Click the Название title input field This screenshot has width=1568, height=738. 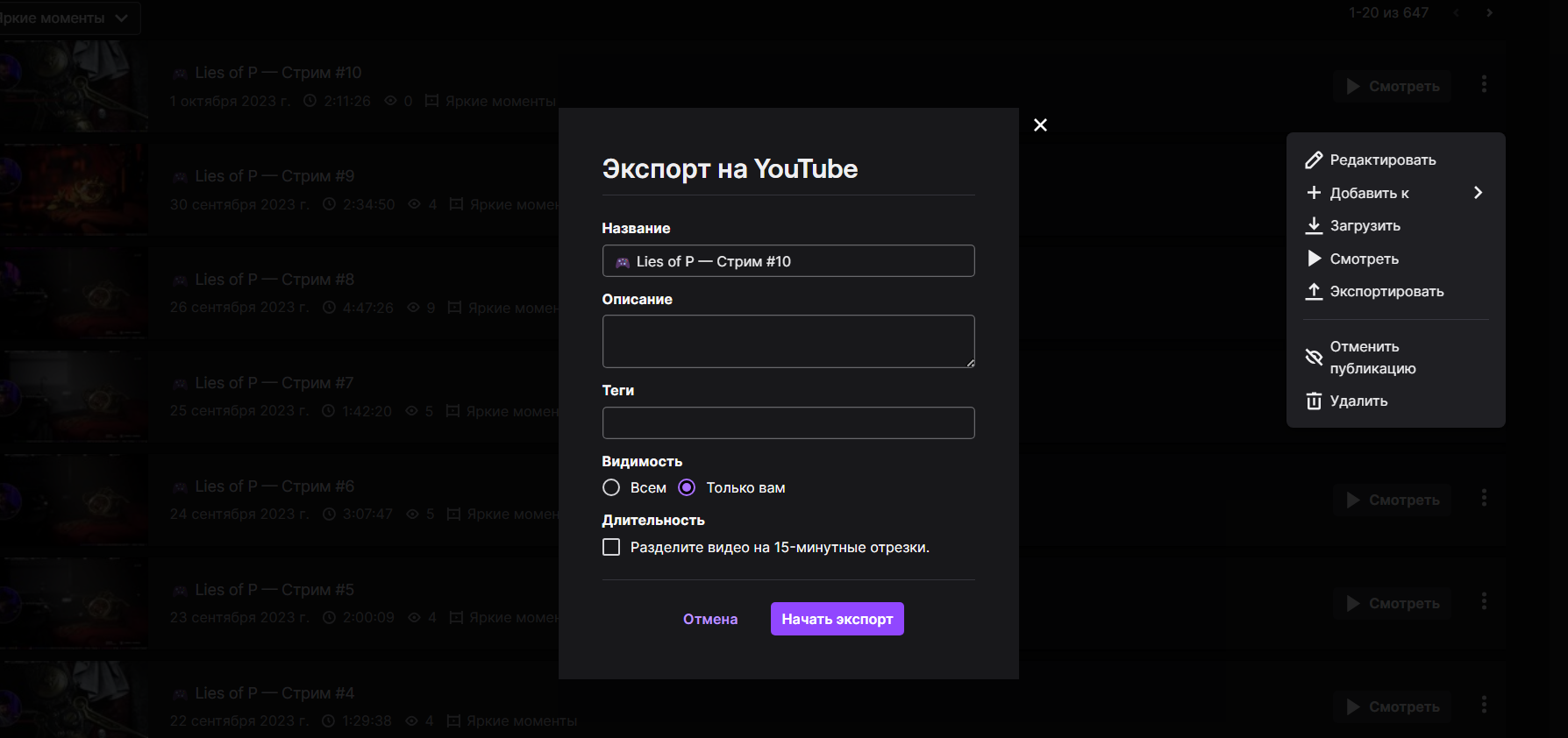pyautogui.click(x=788, y=261)
